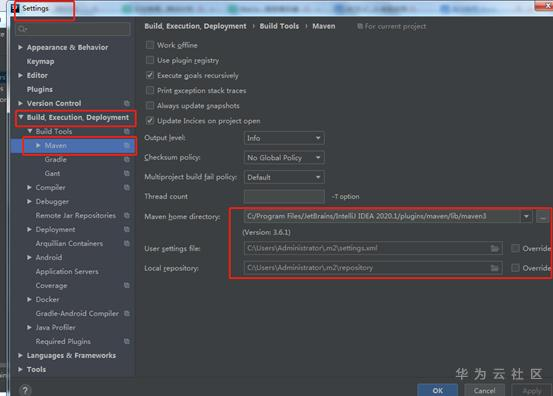Select Keymap in settings tree

click(x=41, y=61)
